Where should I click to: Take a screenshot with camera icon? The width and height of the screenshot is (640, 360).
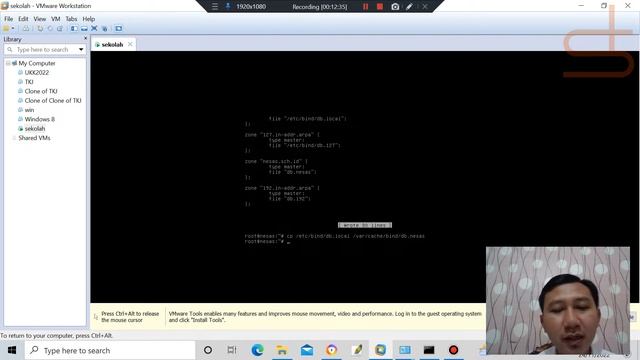[x=395, y=7]
